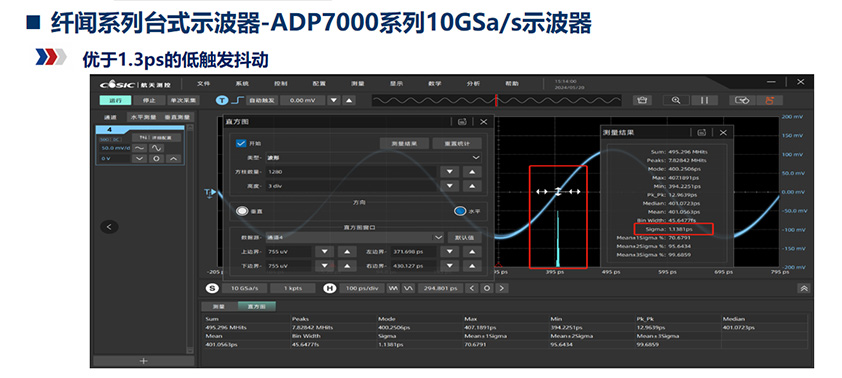Increase trigger level with up arrow
The image size is (842, 378).
(x=349, y=100)
